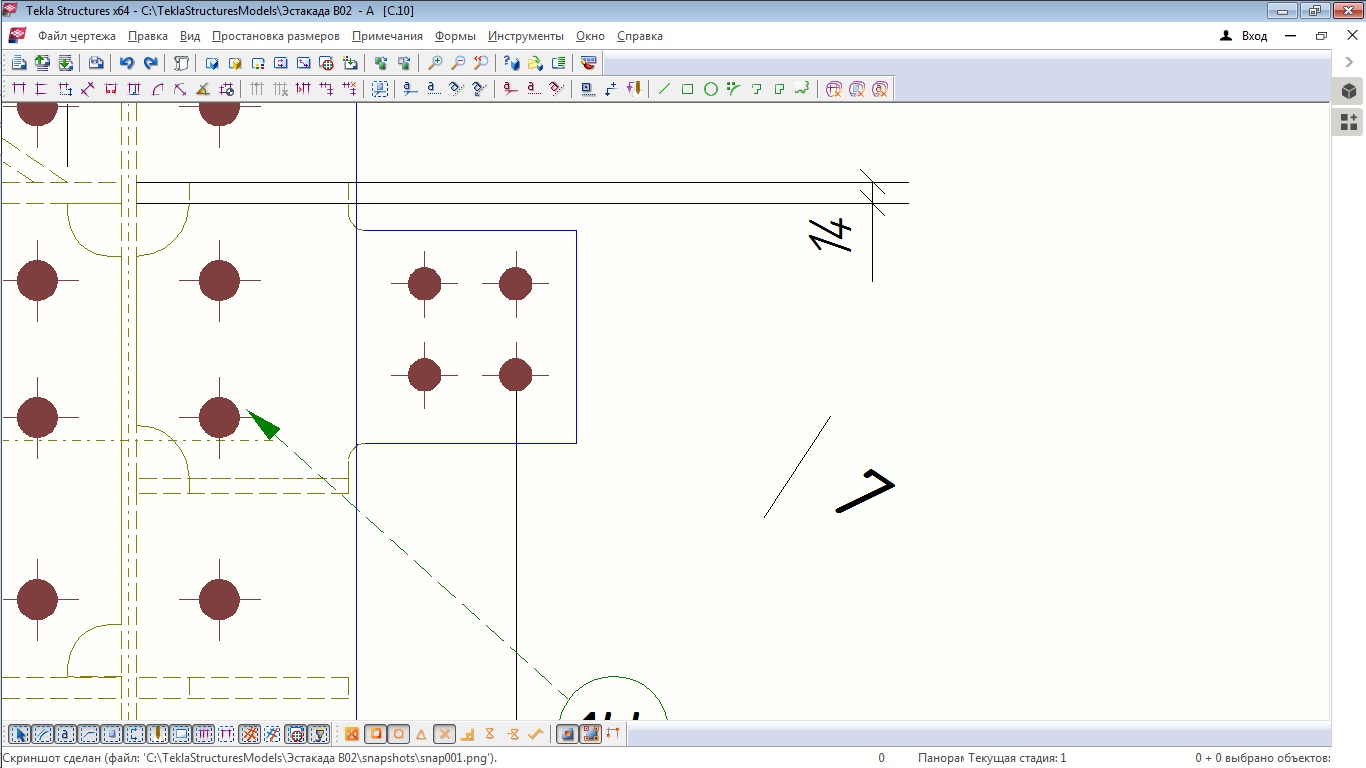Viewport: 1366px width, 768px height.
Task: Click the Redo arrow in the toolbar
Action: click(150, 63)
